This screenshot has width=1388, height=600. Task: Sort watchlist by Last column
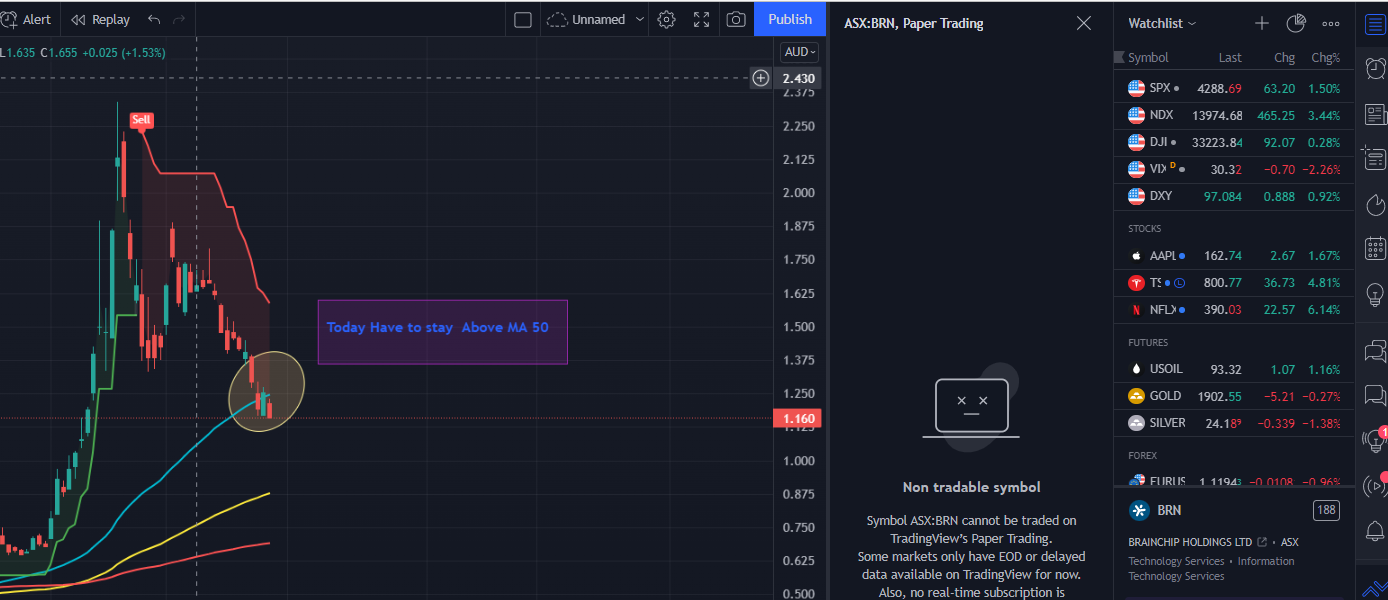(x=1230, y=58)
